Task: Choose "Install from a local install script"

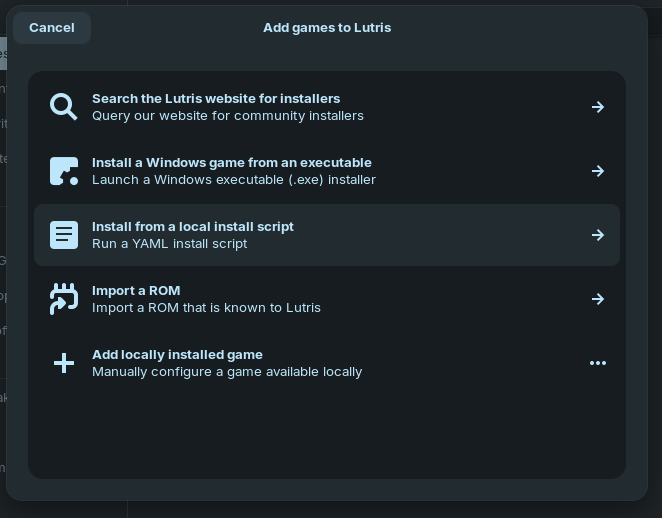Action: click(x=193, y=227)
